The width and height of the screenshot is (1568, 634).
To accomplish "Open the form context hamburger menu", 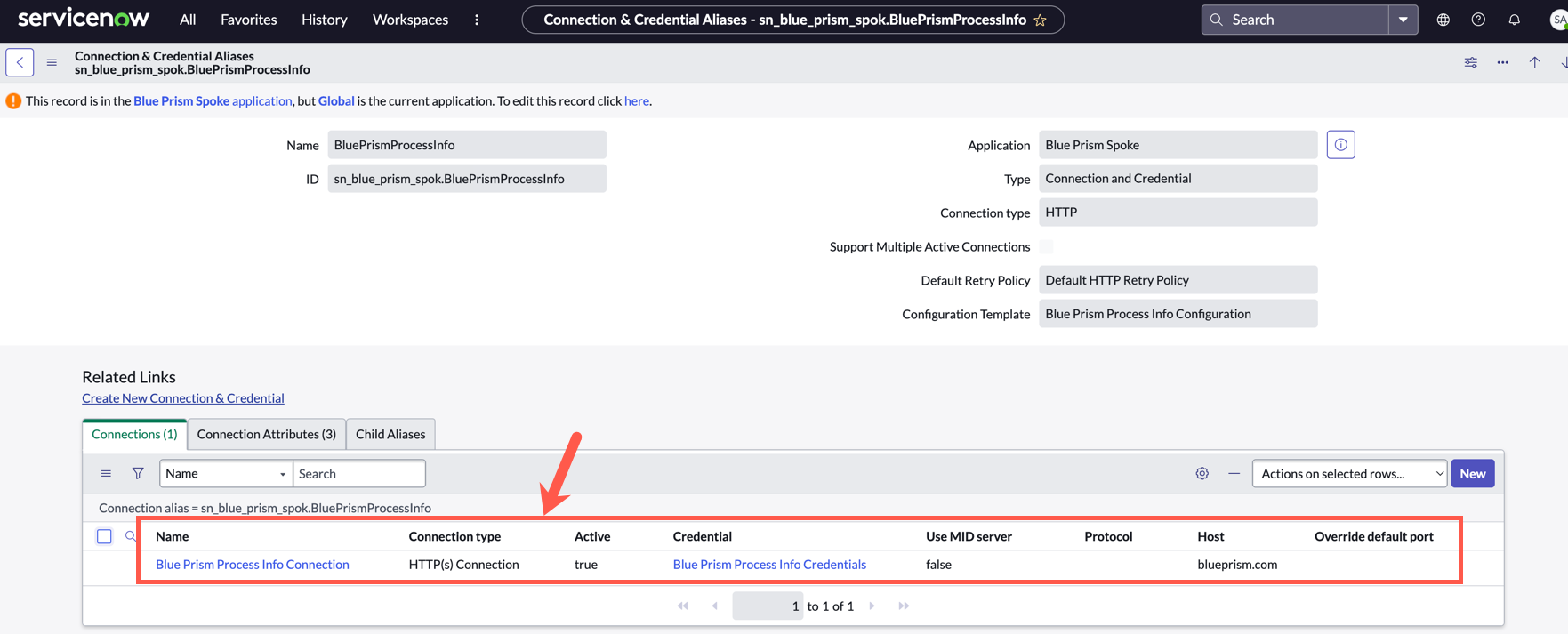I will pyautogui.click(x=52, y=62).
